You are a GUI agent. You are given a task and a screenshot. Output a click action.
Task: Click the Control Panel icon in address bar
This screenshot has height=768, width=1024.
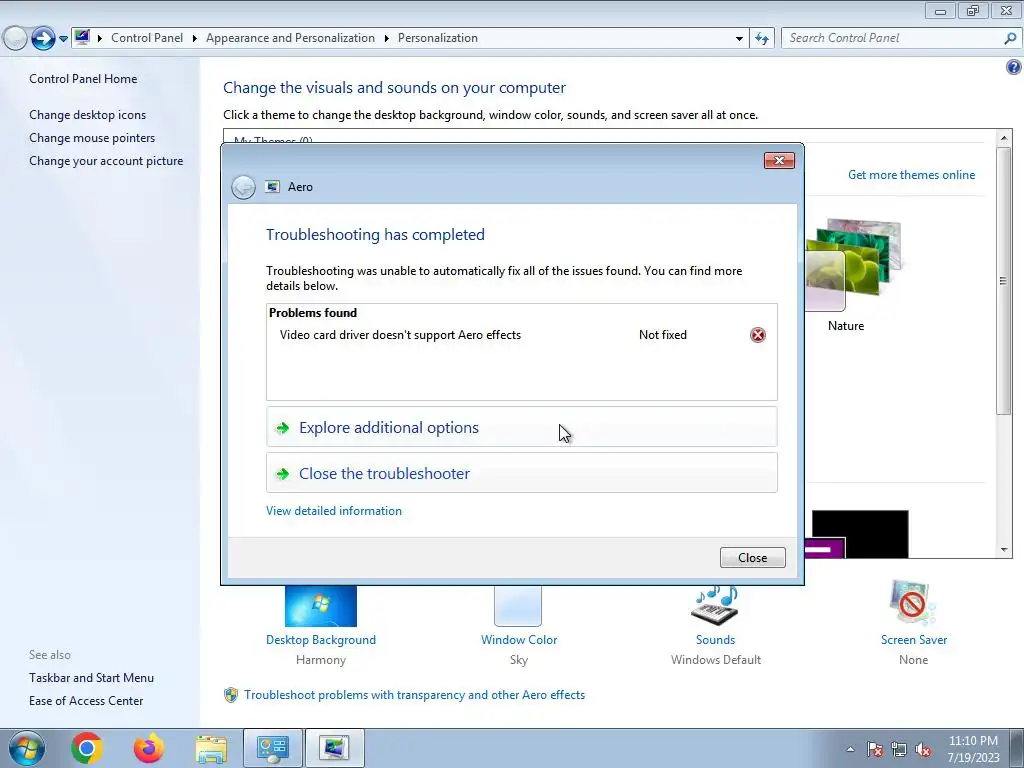(x=82, y=37)
